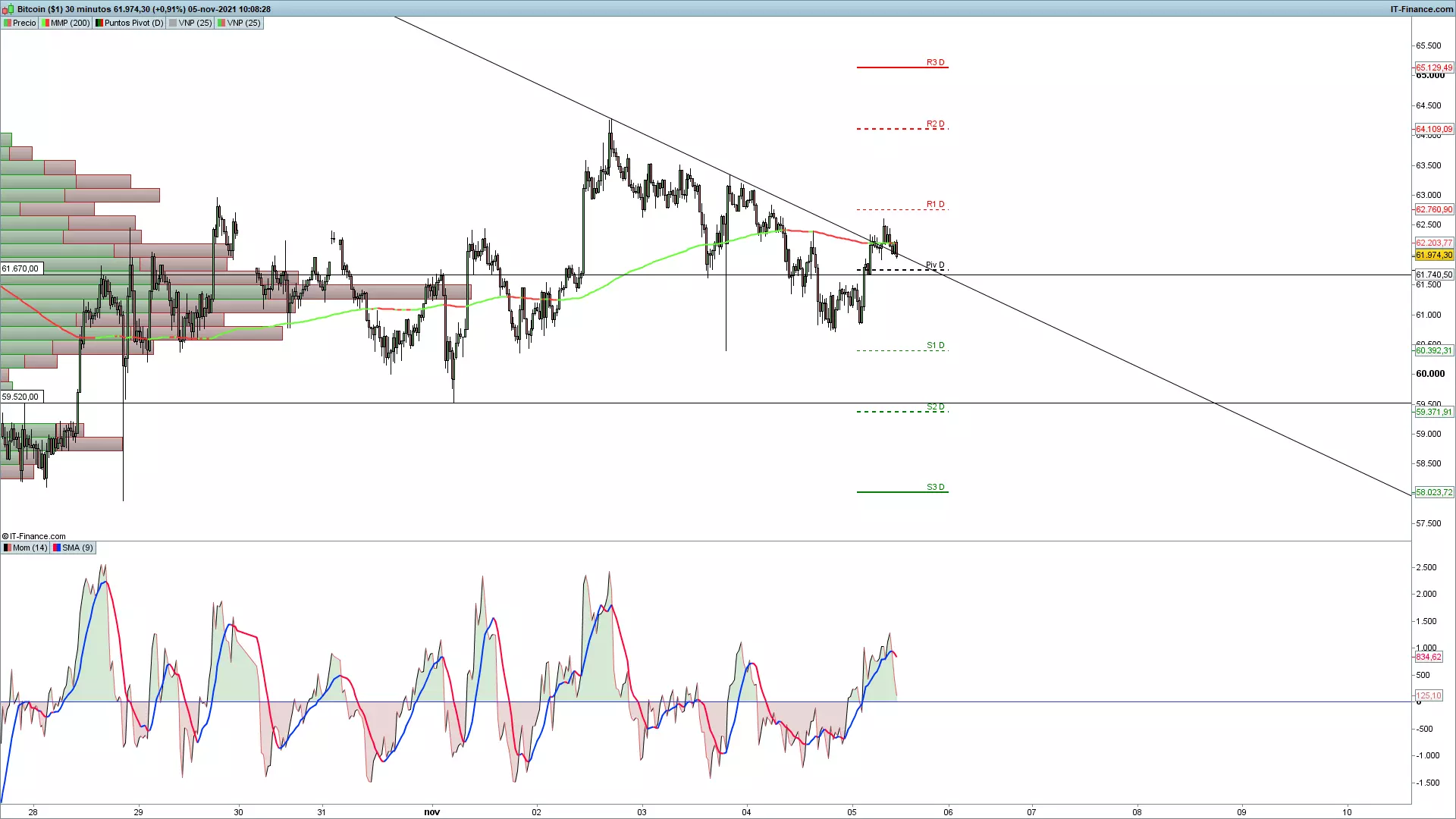Image resolution: width=1456 pixels, height=819 pixels.
Task: Click the 60.000 bold price axis label
Action: pyautogui.click(x=1430, y=374)
